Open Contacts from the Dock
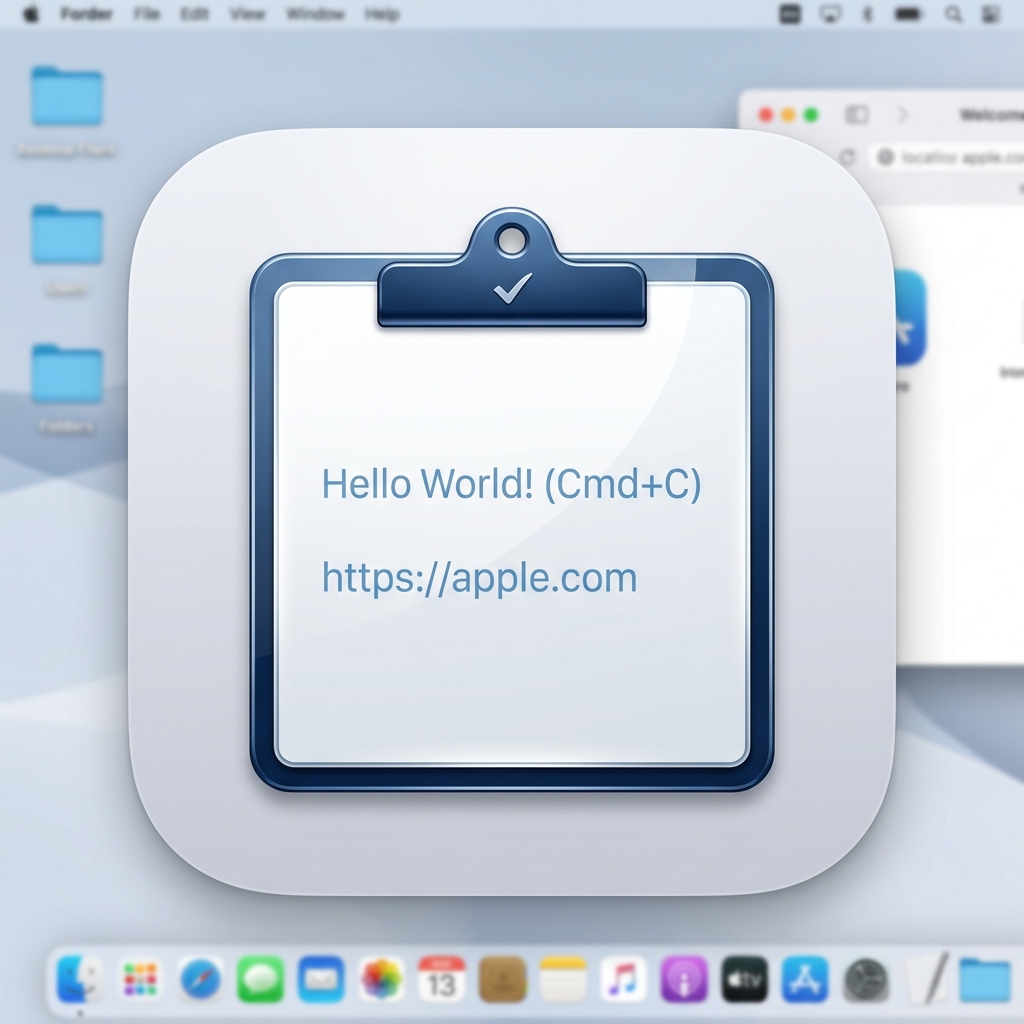This screenshot has width=1024, height=1024. (x=502, y=980)
